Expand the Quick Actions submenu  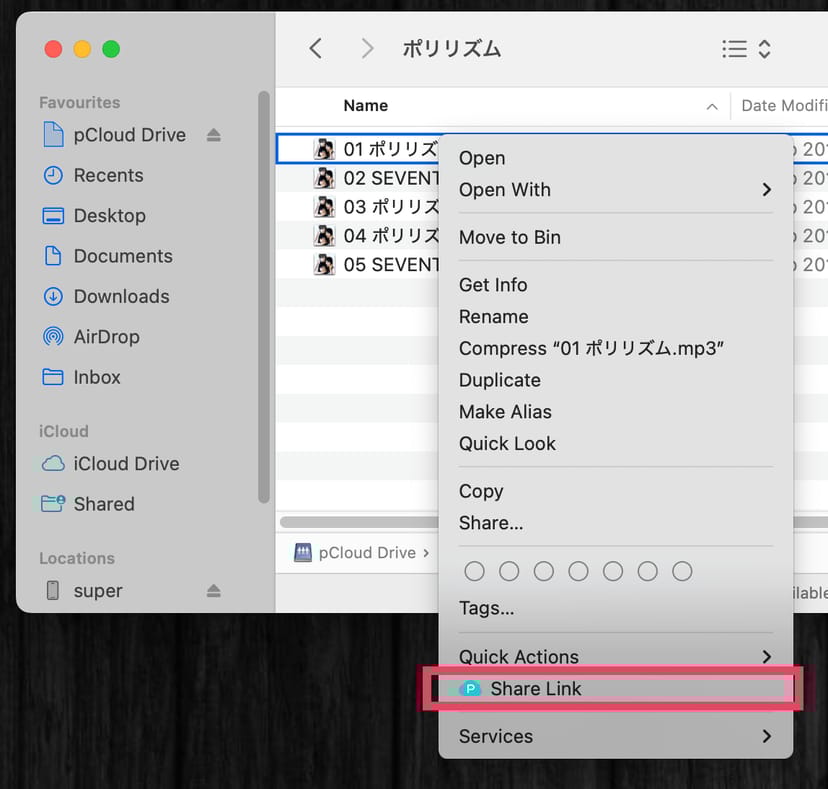[x=766, y=657]
